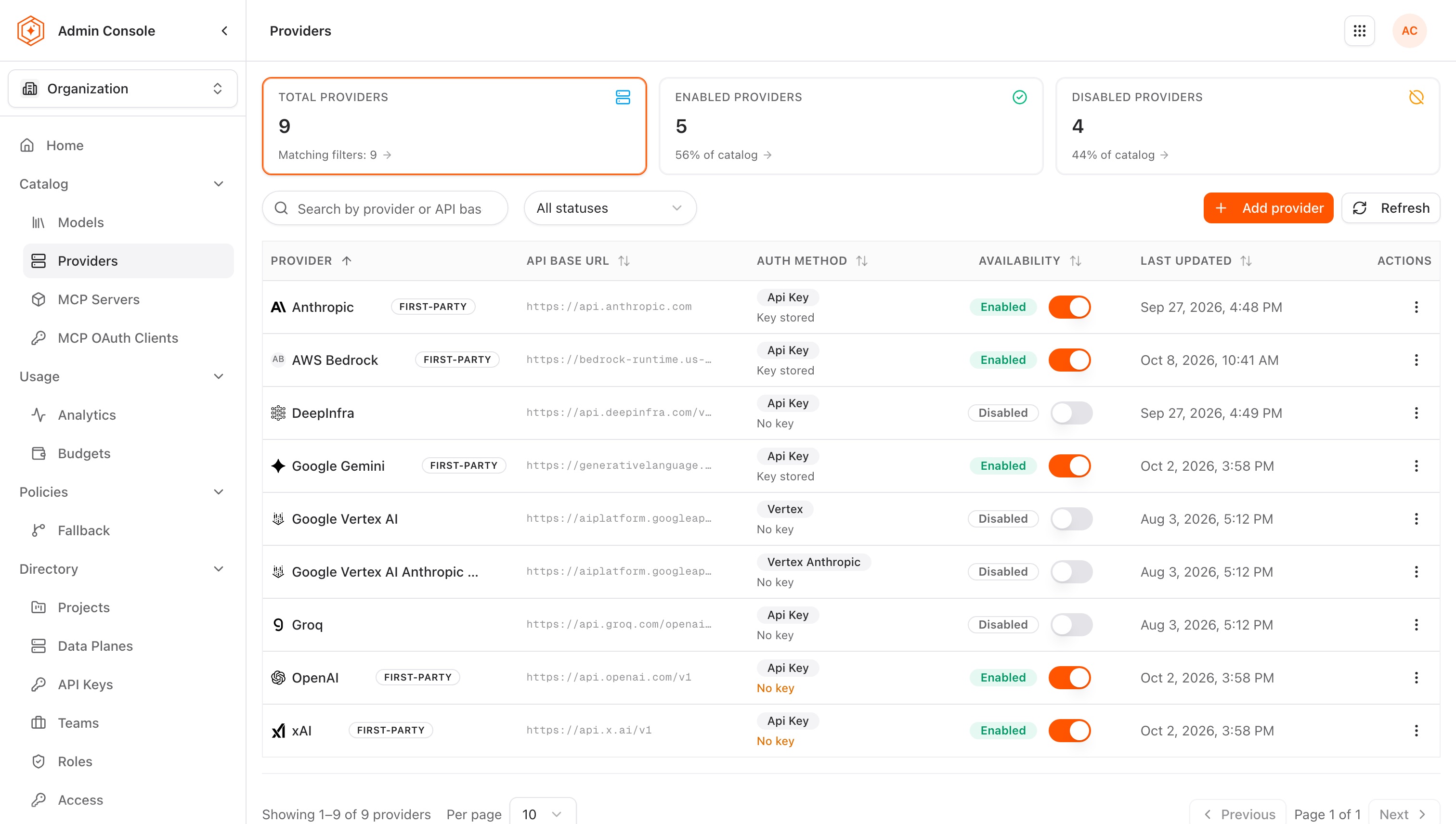
Task: Open actions menu for the Groq row
Action: pos(1416,624)
